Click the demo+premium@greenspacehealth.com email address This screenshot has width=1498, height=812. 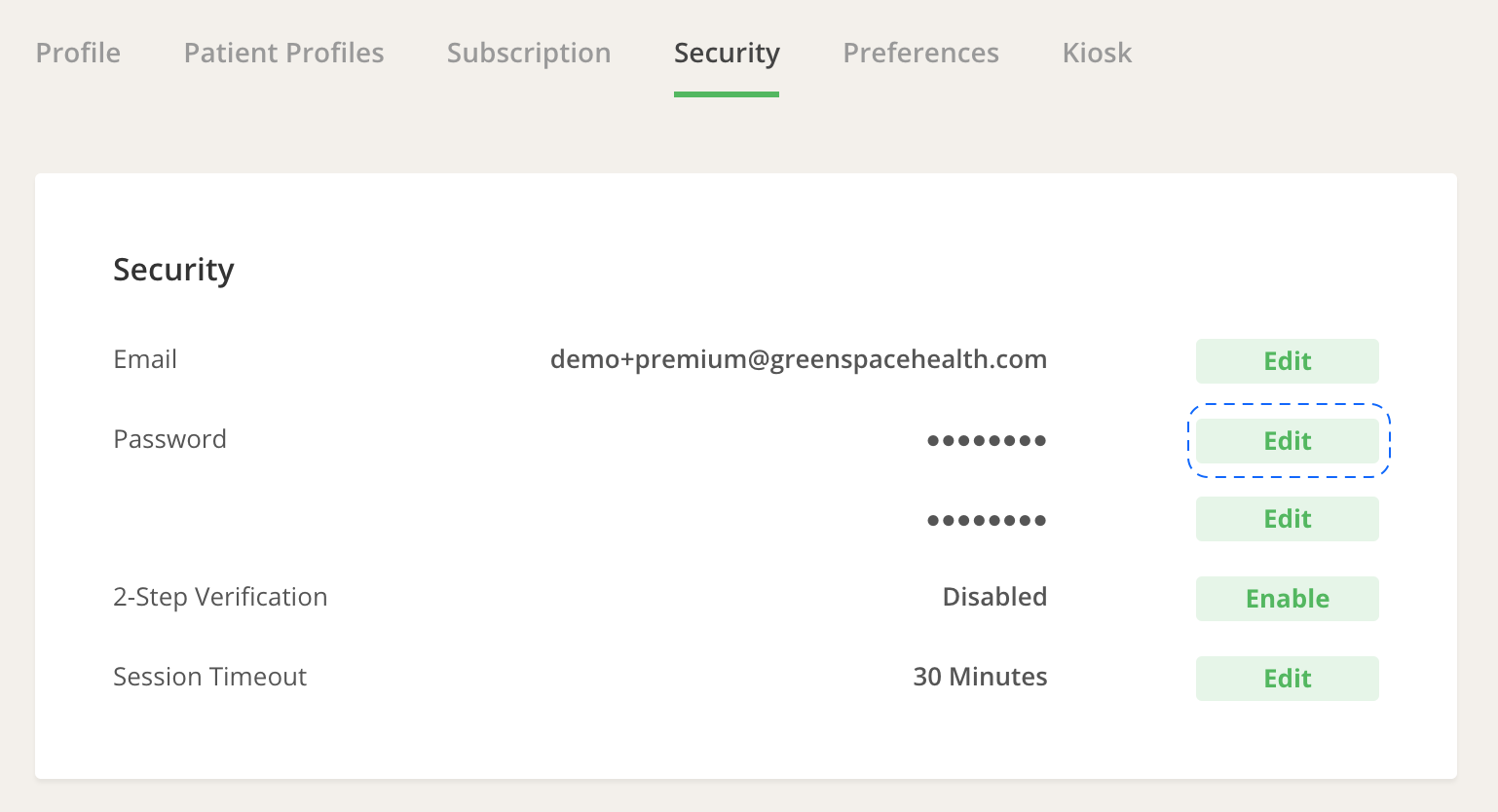click(x=798, y=359)
